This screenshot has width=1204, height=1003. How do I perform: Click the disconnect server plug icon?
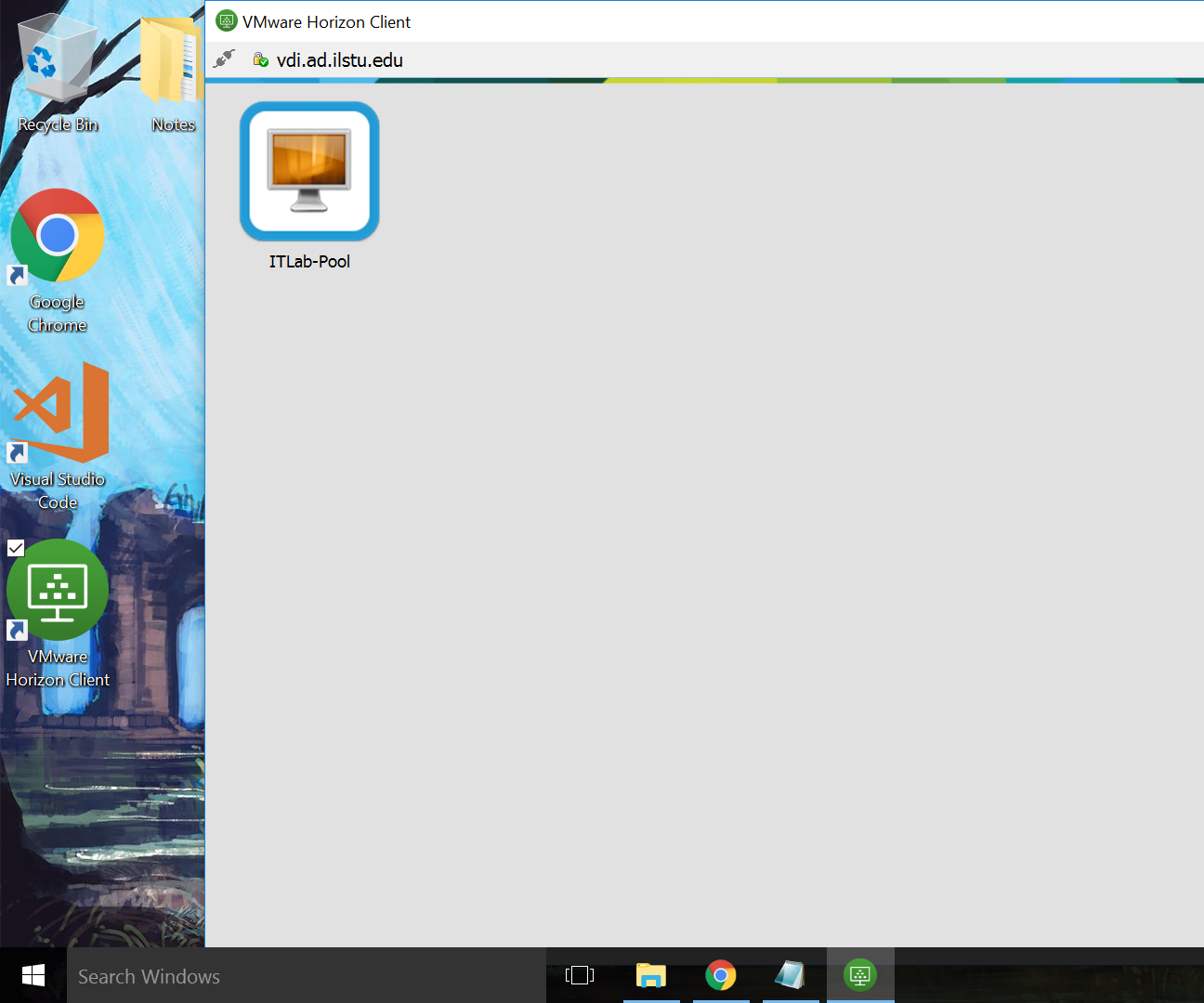[x=223, y=59]
